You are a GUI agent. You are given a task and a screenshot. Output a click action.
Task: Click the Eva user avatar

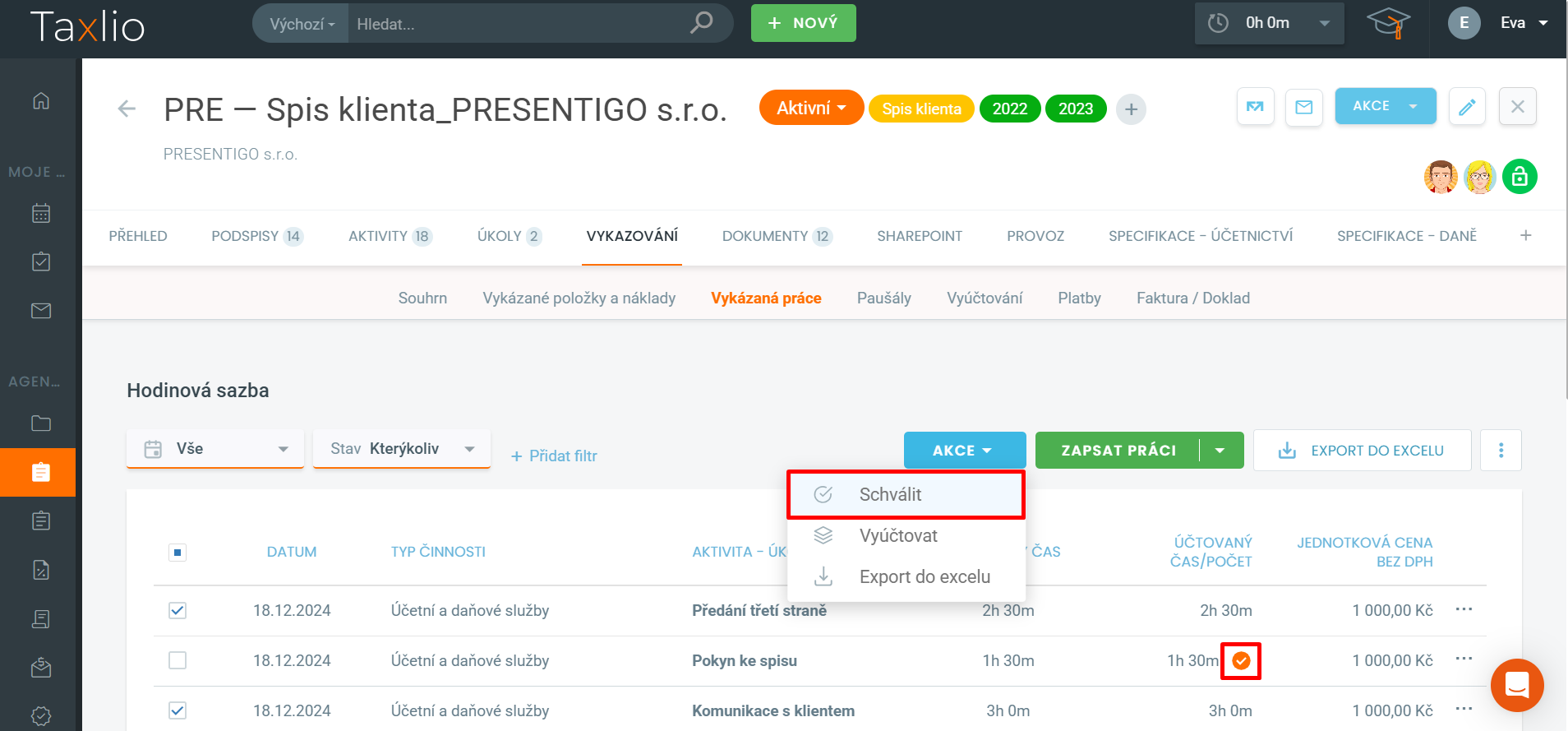(1464, 23)
